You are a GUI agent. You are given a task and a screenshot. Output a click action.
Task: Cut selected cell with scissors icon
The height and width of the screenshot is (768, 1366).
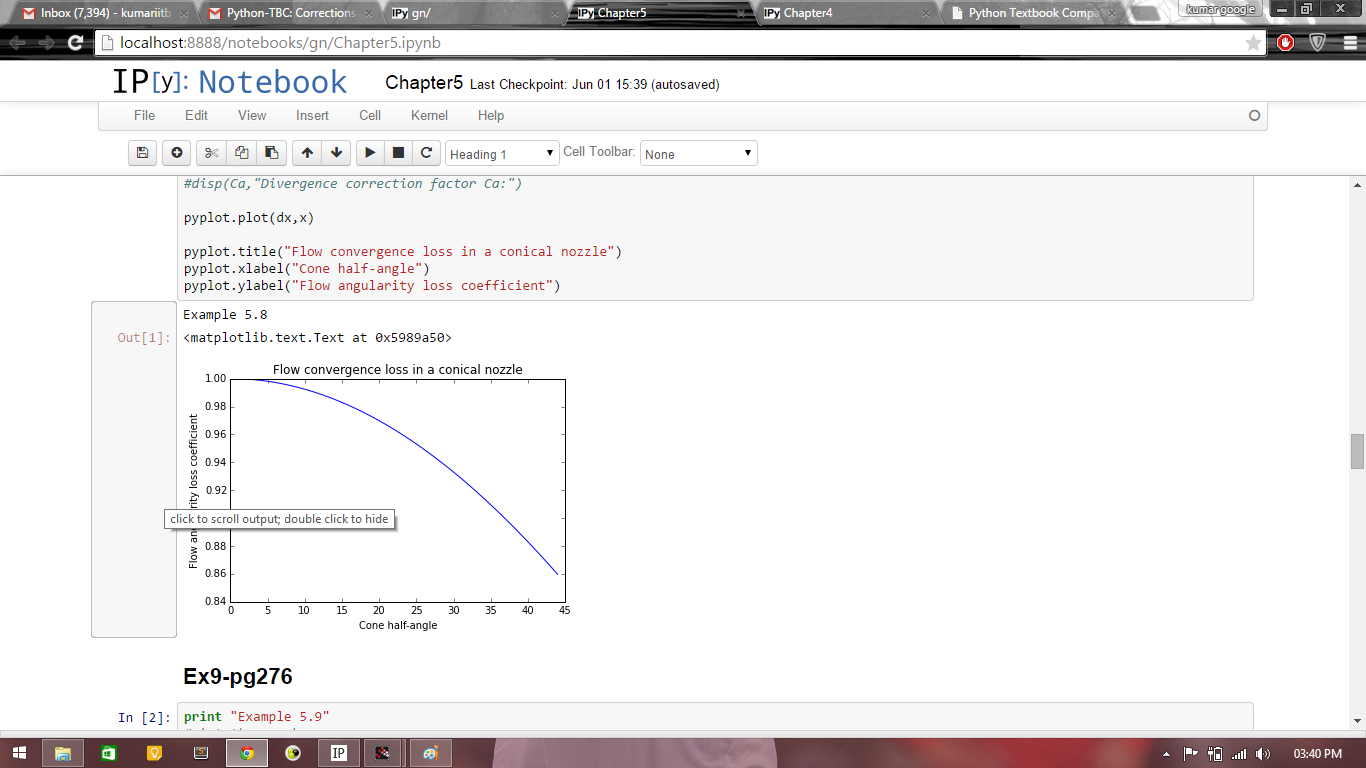pyautogui.click(x=211, y=153)
